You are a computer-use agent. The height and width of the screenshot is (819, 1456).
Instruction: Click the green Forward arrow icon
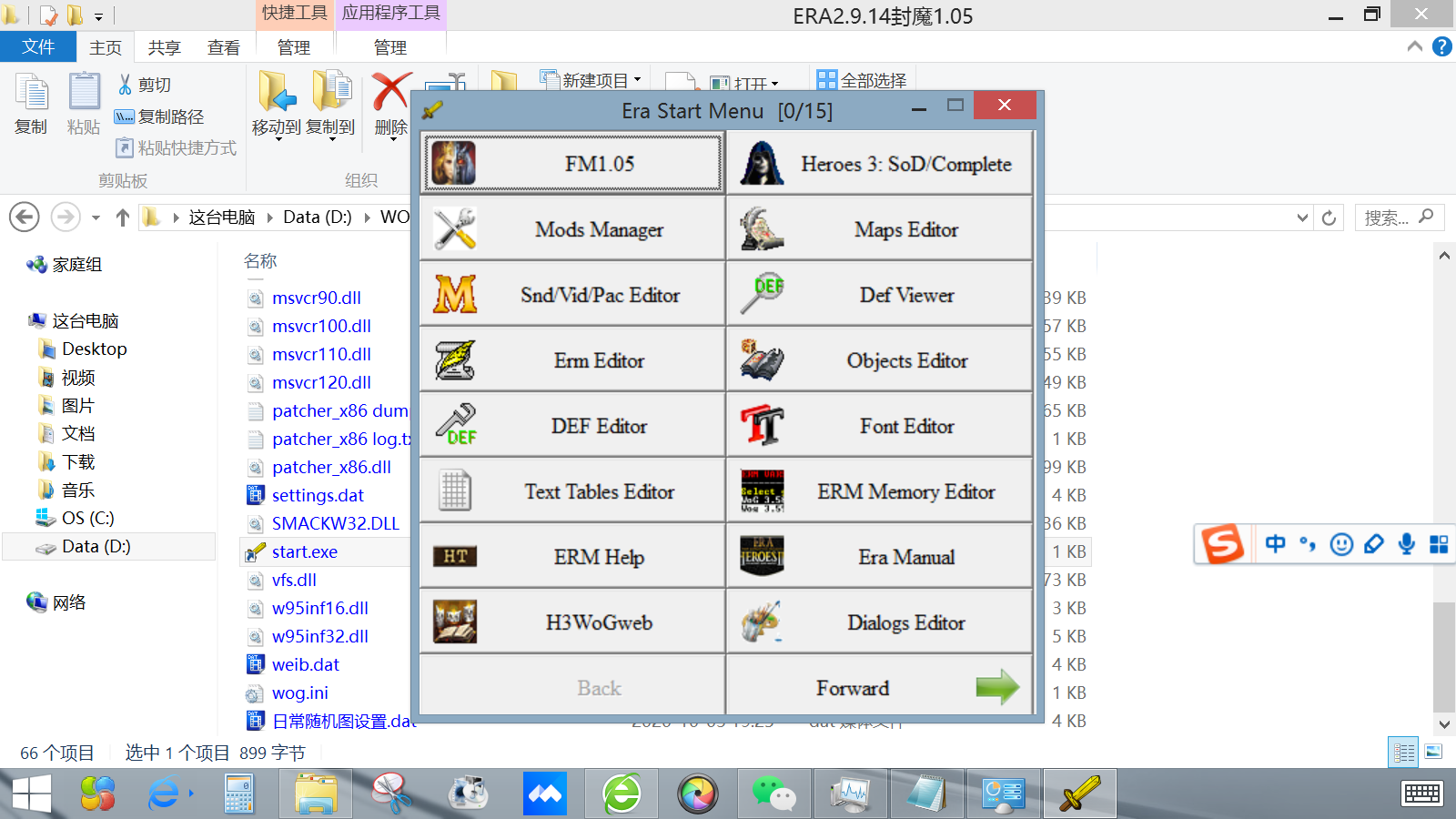pyautogui.click(x=996, y=687)
